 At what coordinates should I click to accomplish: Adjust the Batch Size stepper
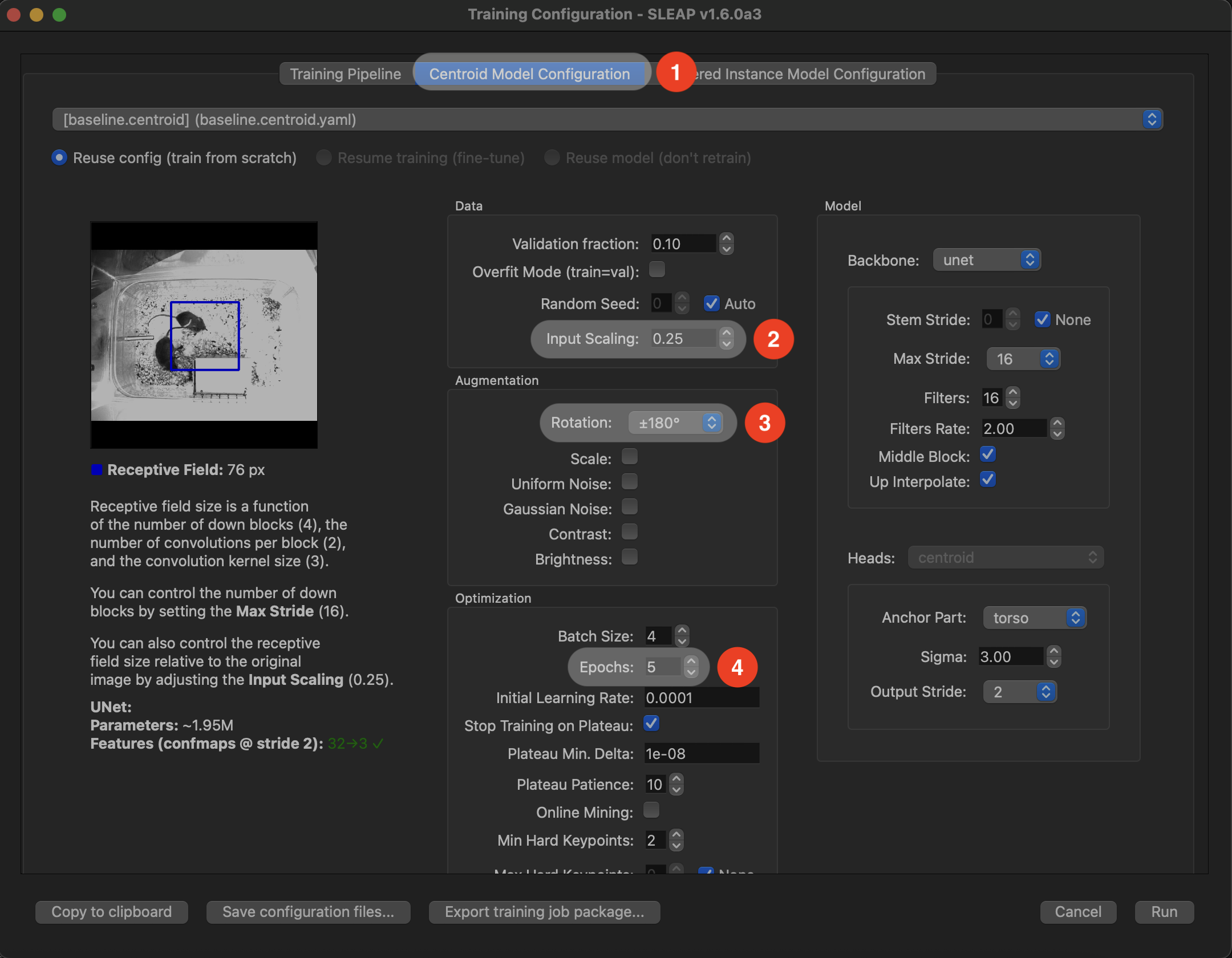pyautogui.click(x=682, y=636)
